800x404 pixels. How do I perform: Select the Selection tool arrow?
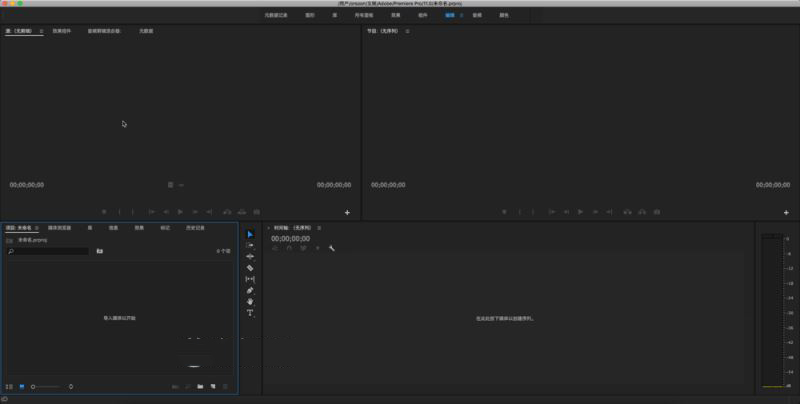coord(250,234)
